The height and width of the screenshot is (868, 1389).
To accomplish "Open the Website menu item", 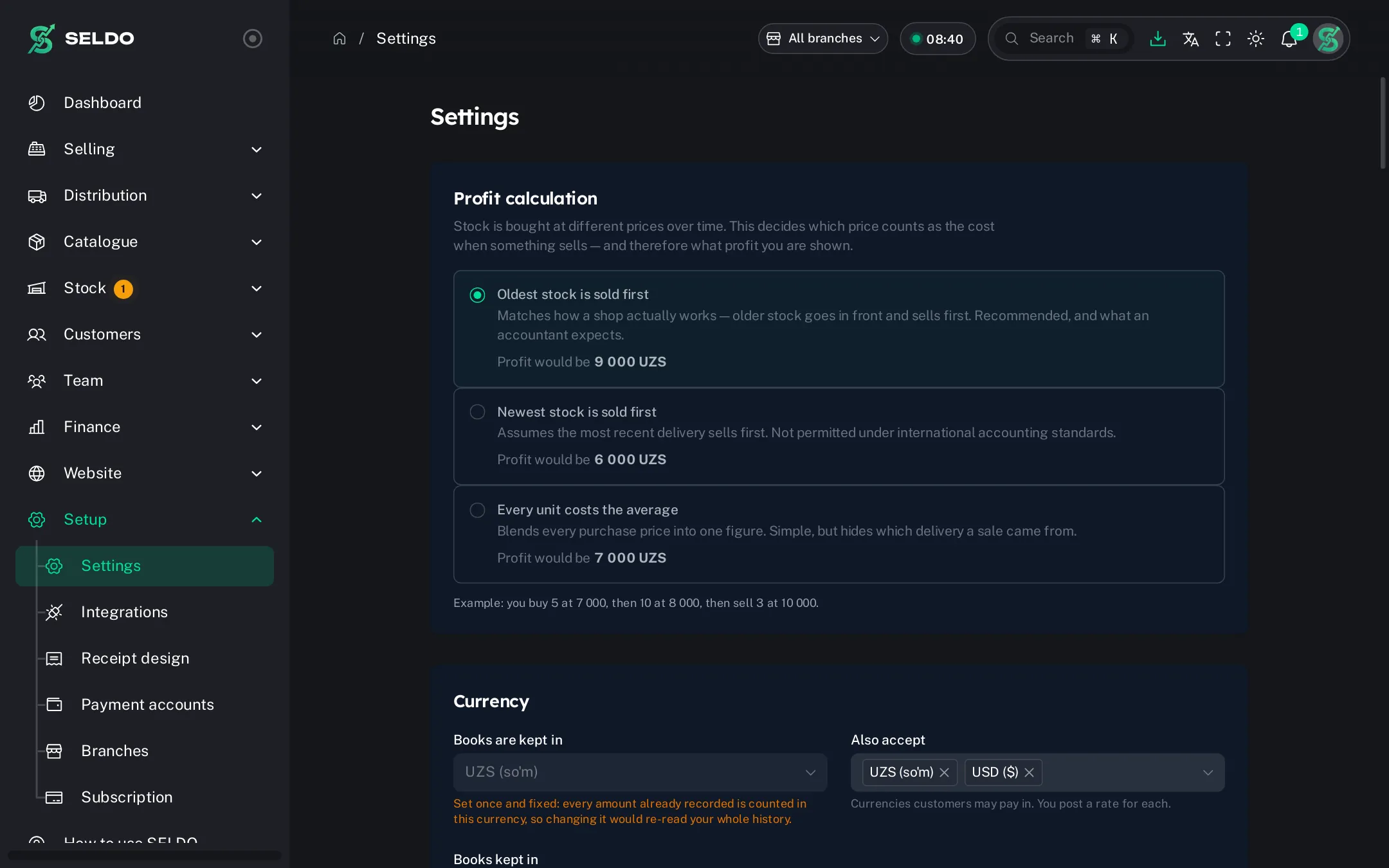I will point(145,473).
